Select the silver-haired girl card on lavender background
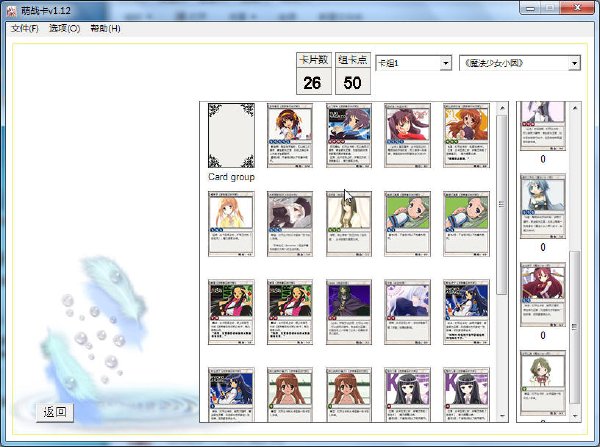600x447 pixels. [408, 312]
